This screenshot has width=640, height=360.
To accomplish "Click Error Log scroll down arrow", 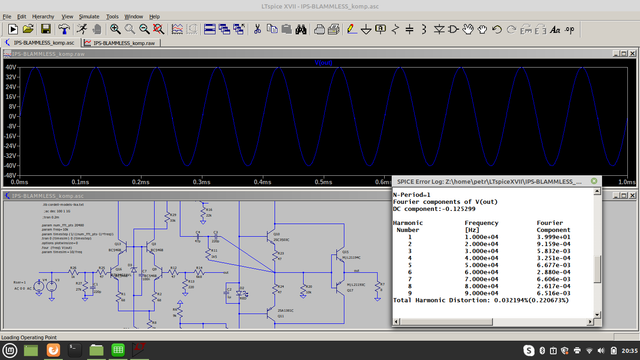I will pyautogui.click(x=597, y=315).
